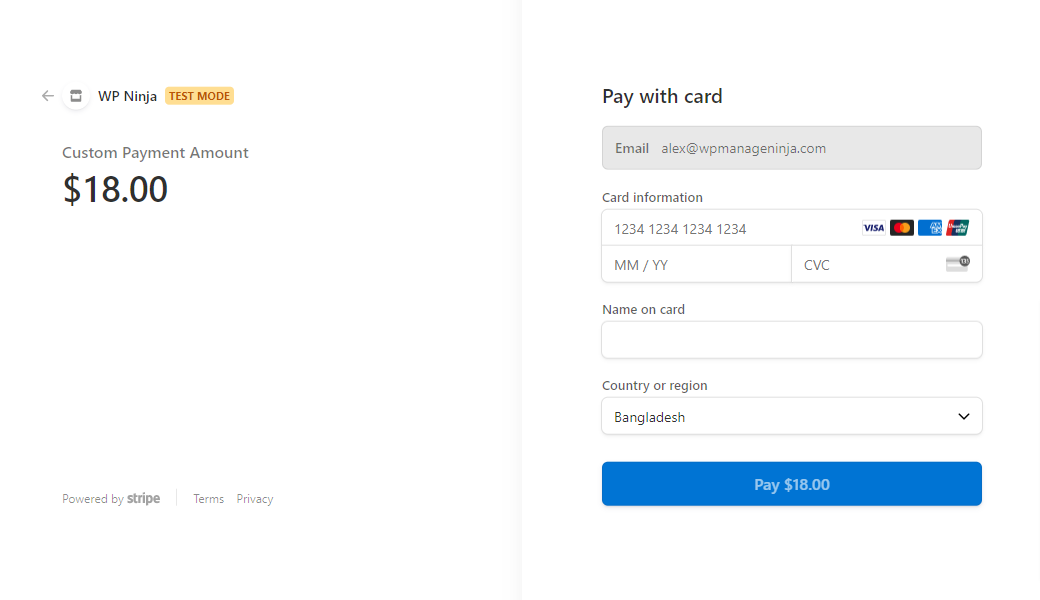The width and height of the screenshot is (1040, 600).
Task: Click the Email field
Action: [791, 148]
